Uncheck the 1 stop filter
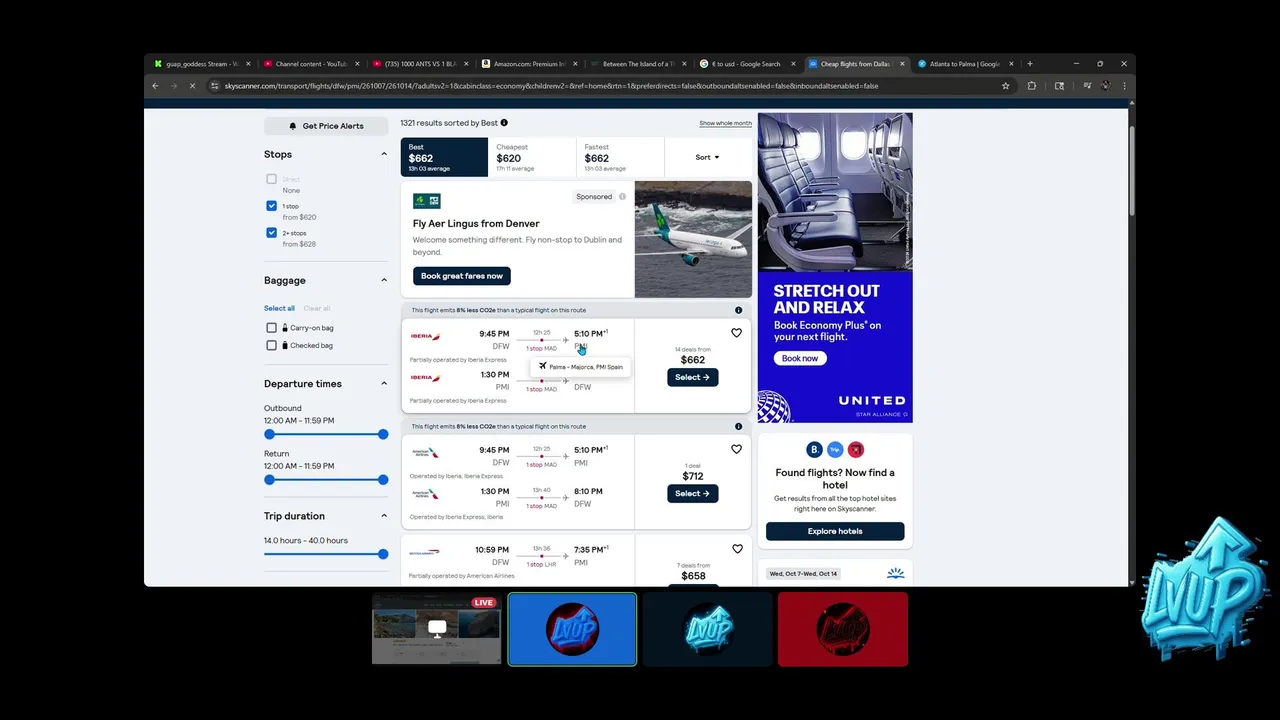 click(271, 206)
